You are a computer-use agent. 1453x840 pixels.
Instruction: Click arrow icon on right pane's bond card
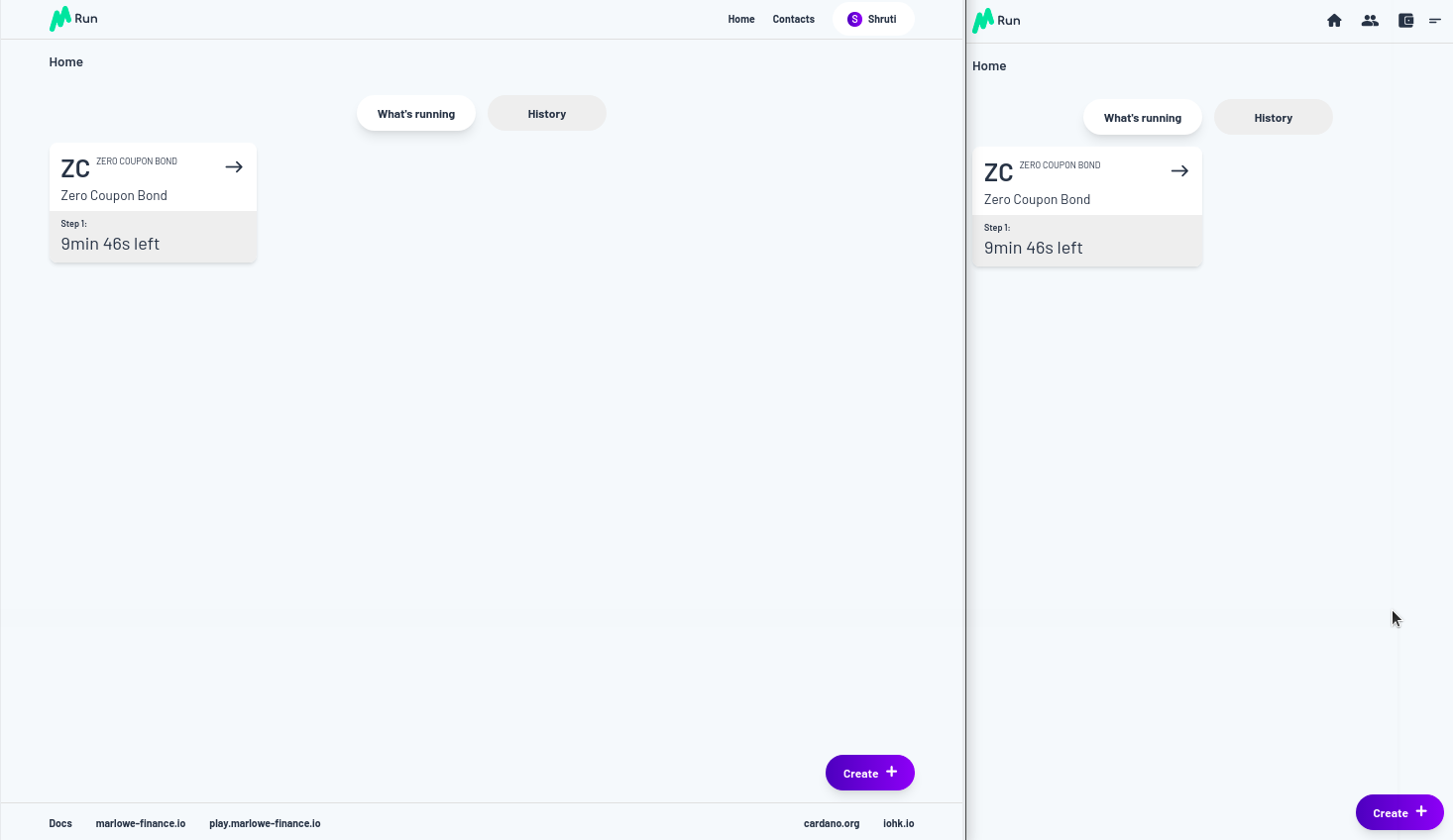point(1179,171)
